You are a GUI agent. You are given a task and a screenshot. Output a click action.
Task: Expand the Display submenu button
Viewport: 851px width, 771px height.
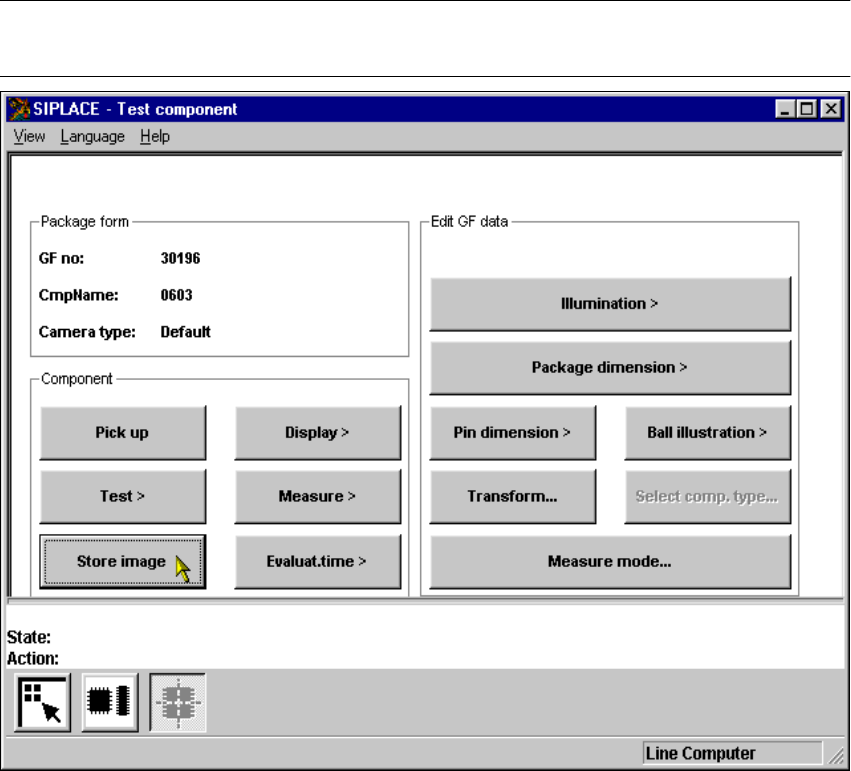pyautogui.click(x=317, y=433)
